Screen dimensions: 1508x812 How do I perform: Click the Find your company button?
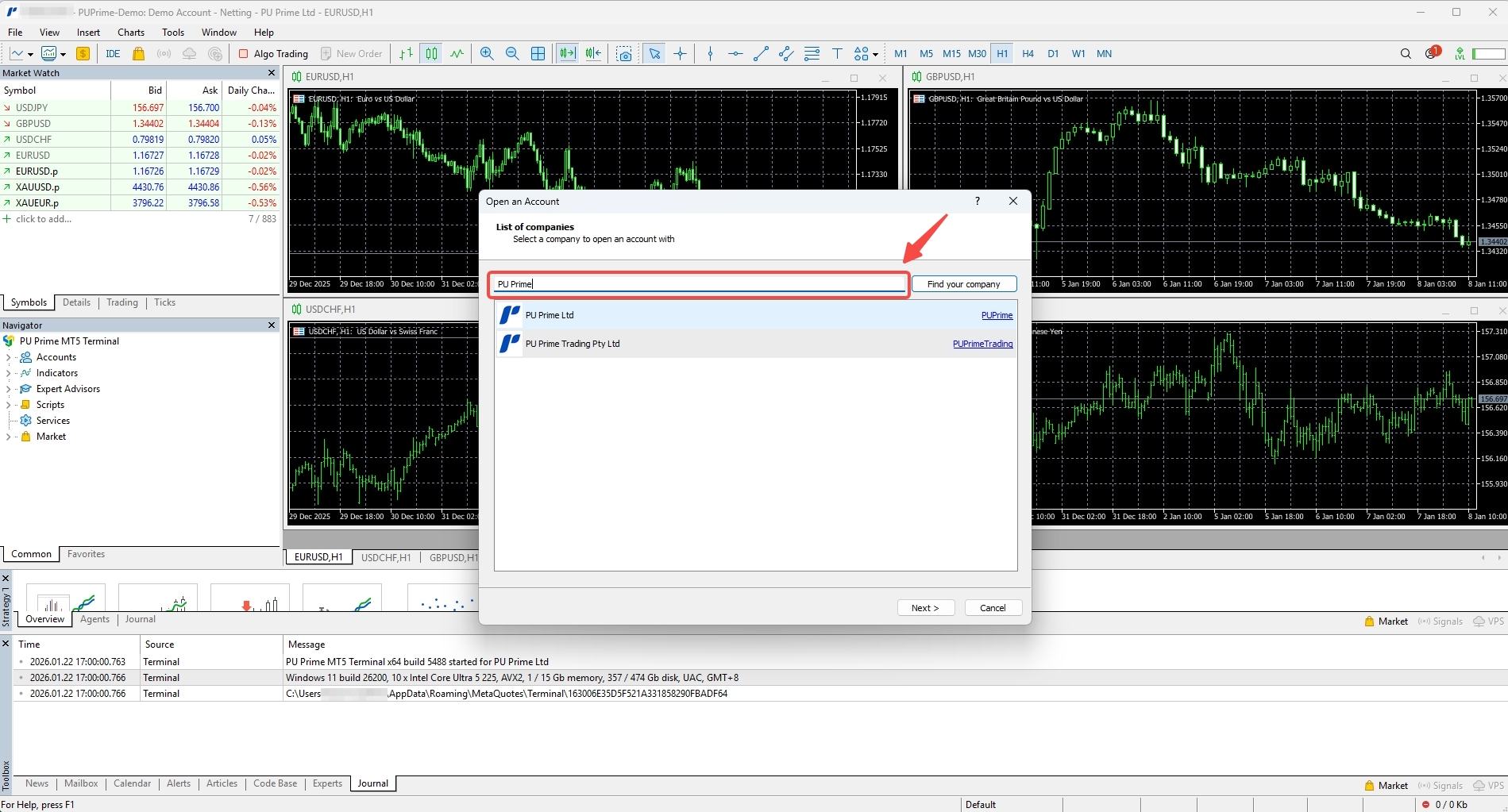[963, 283]
